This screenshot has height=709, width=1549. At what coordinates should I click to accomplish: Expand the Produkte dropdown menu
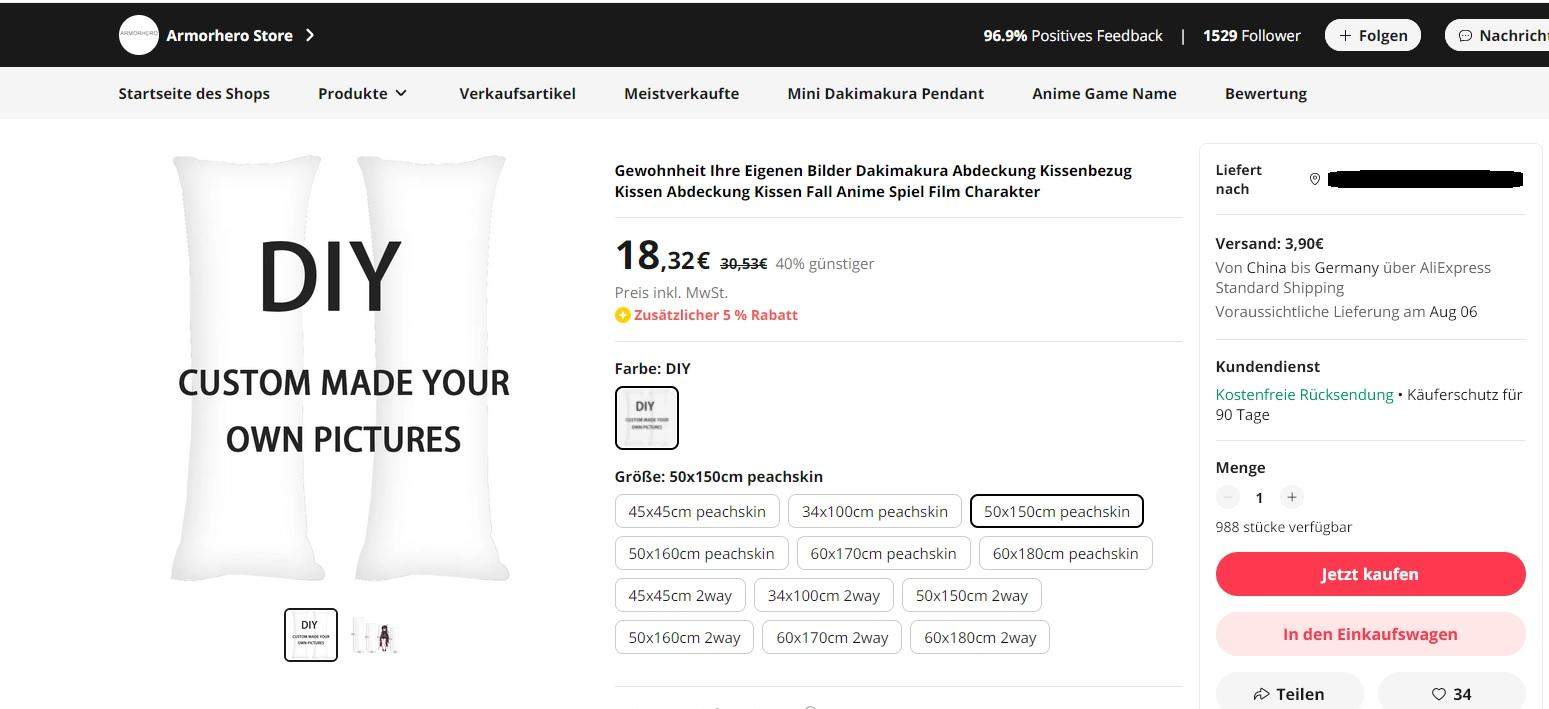pos(362,93)
